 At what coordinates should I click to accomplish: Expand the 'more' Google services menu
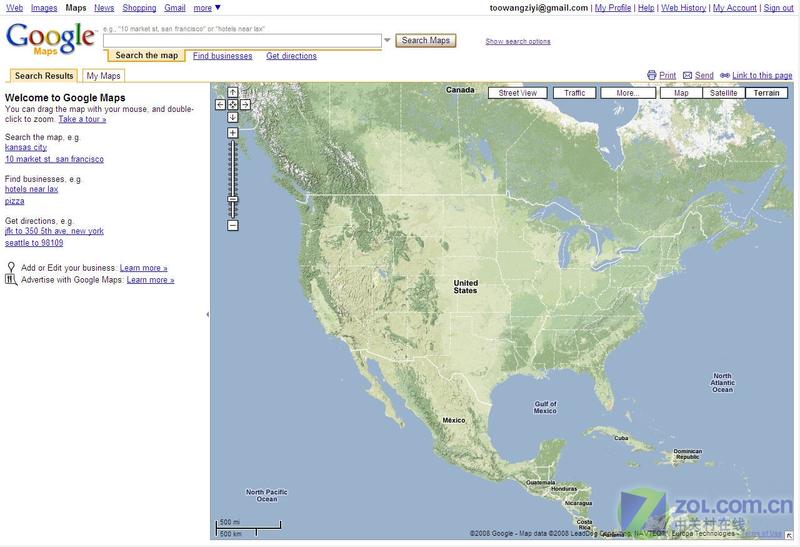click(207, 8)
